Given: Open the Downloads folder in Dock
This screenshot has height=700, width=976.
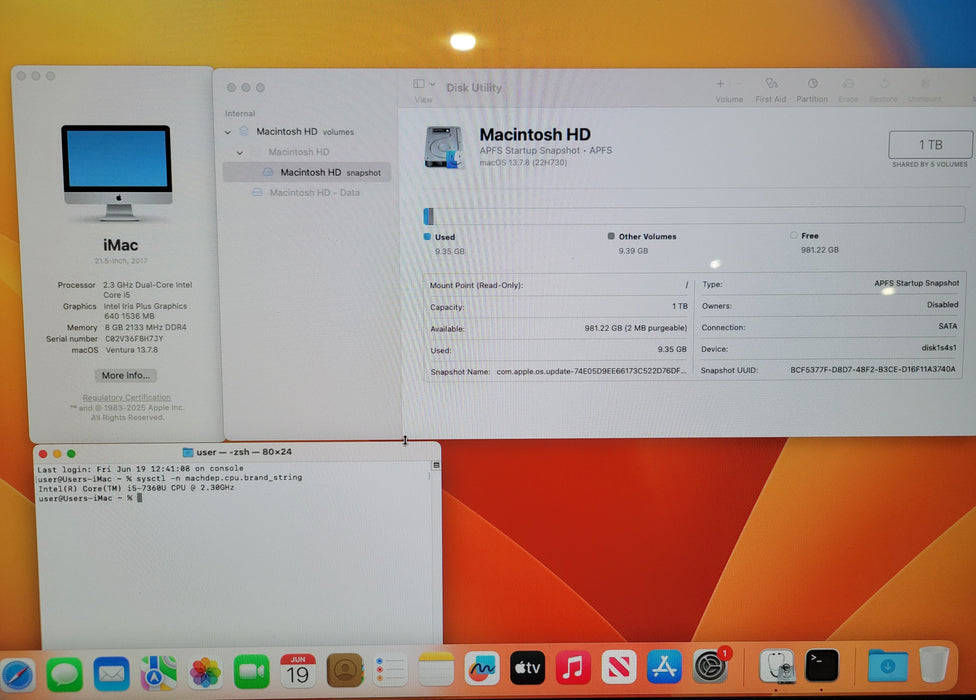Looking at the screenshot, I should tap(887, 665).
